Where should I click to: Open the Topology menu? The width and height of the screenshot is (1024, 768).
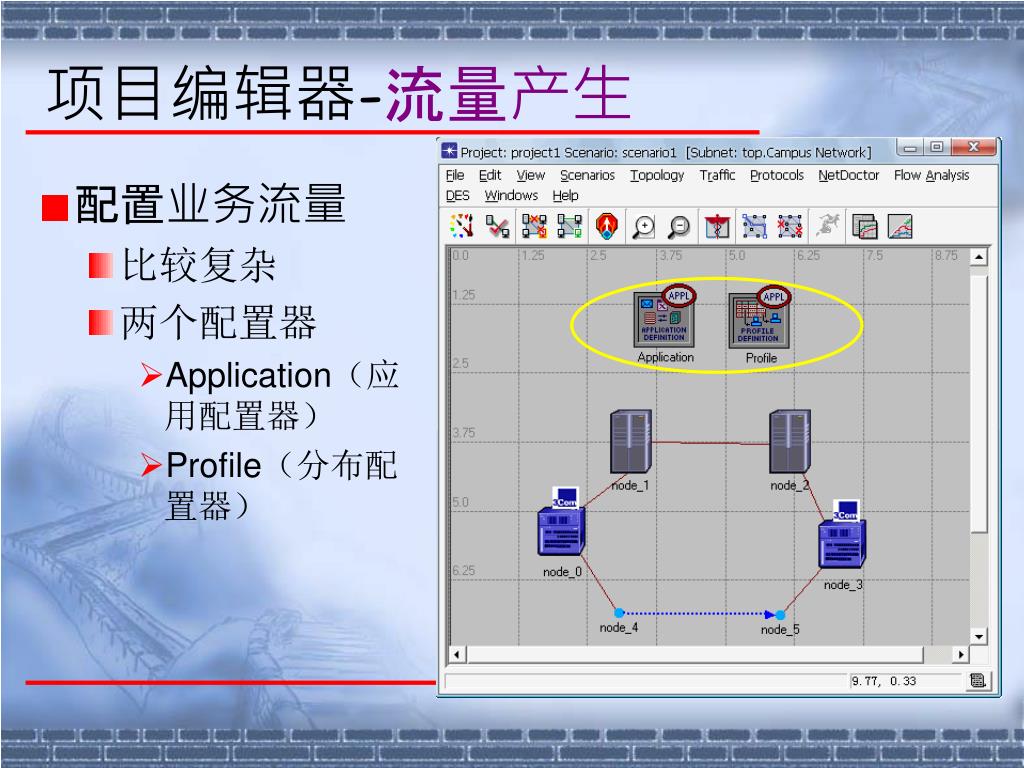tap(657, 175)
